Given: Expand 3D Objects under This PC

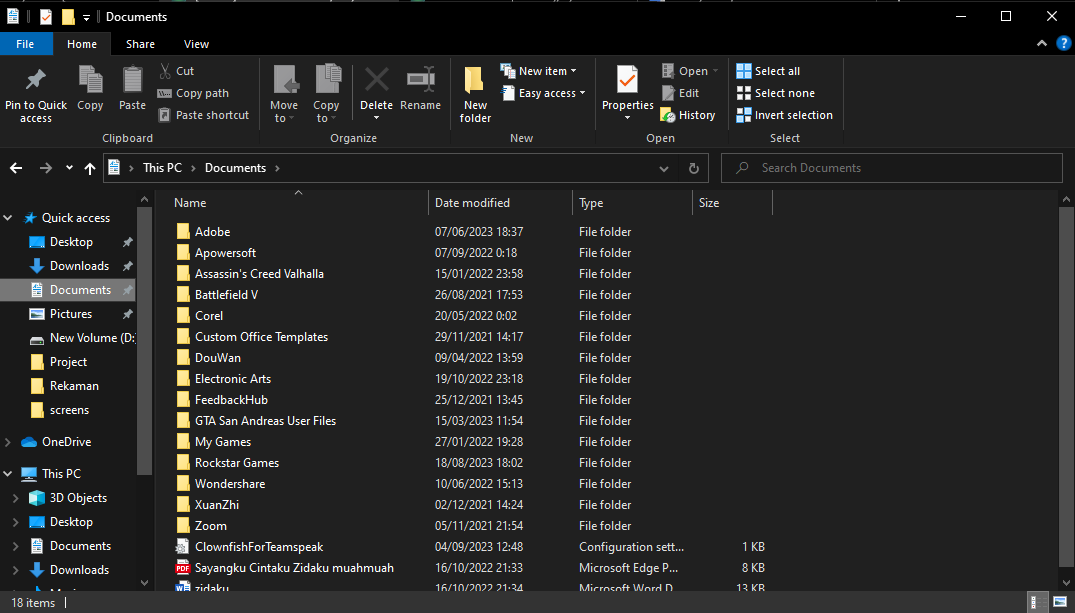Looking at the screenshot, I should 16,498.
